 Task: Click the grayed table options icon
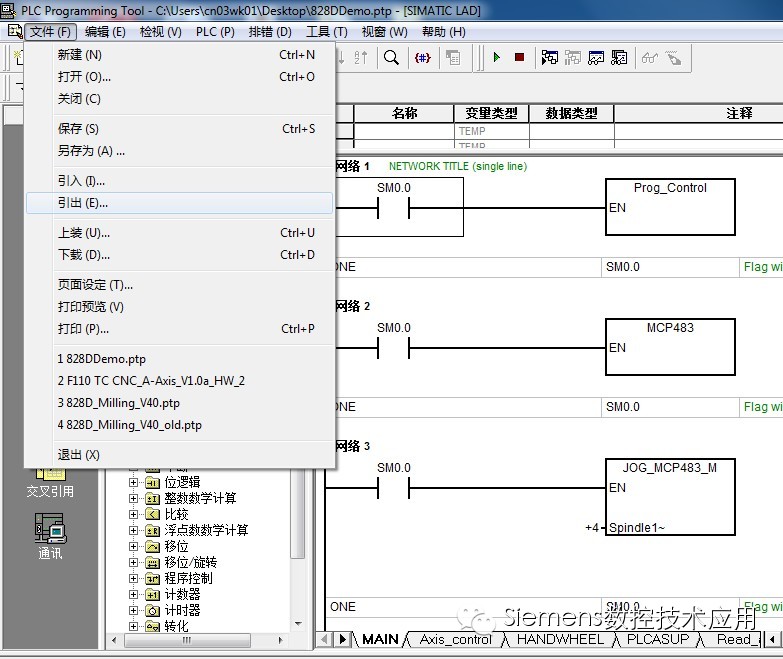point(453,57)
